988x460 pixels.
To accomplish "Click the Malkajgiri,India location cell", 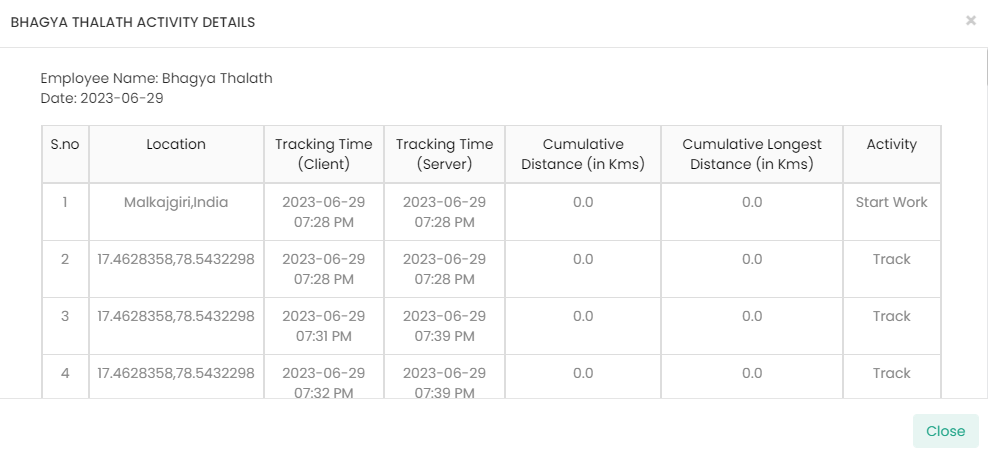I will (x=176, y=202).
